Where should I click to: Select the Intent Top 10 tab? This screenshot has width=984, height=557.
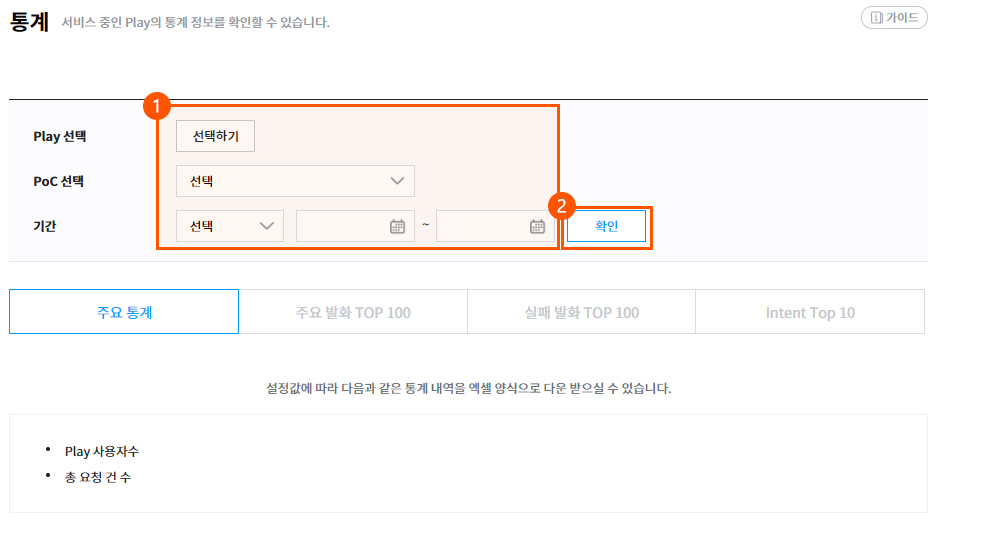pos(810,312)
